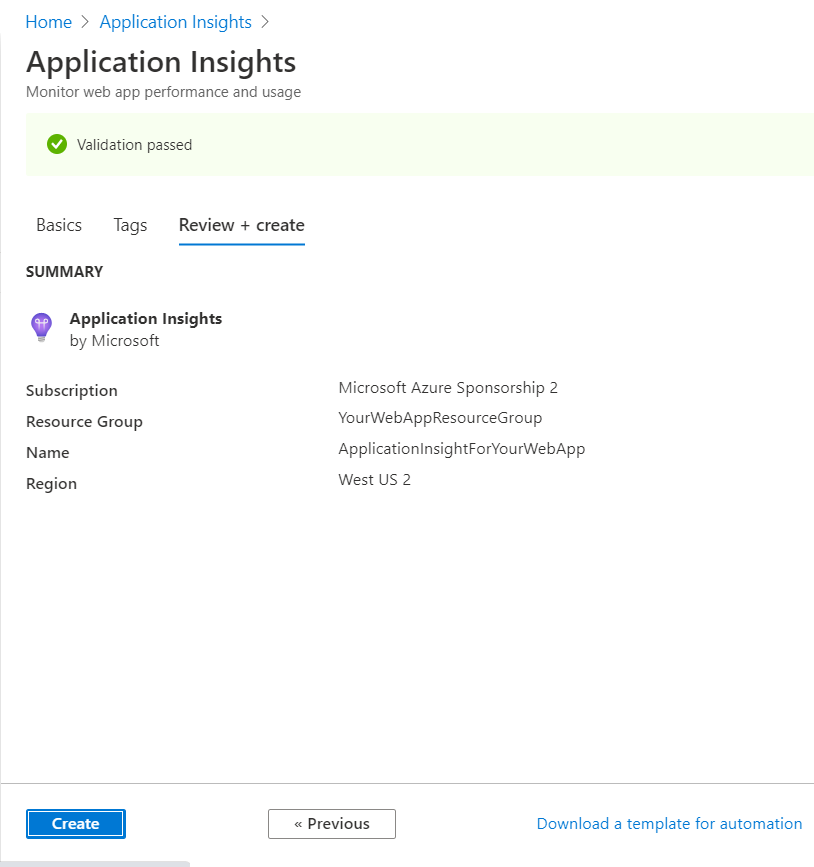This screenshot has width=814, height=867.
Task: Open the Application Insights breadcrumb link
Action: (x=175, y=22)
